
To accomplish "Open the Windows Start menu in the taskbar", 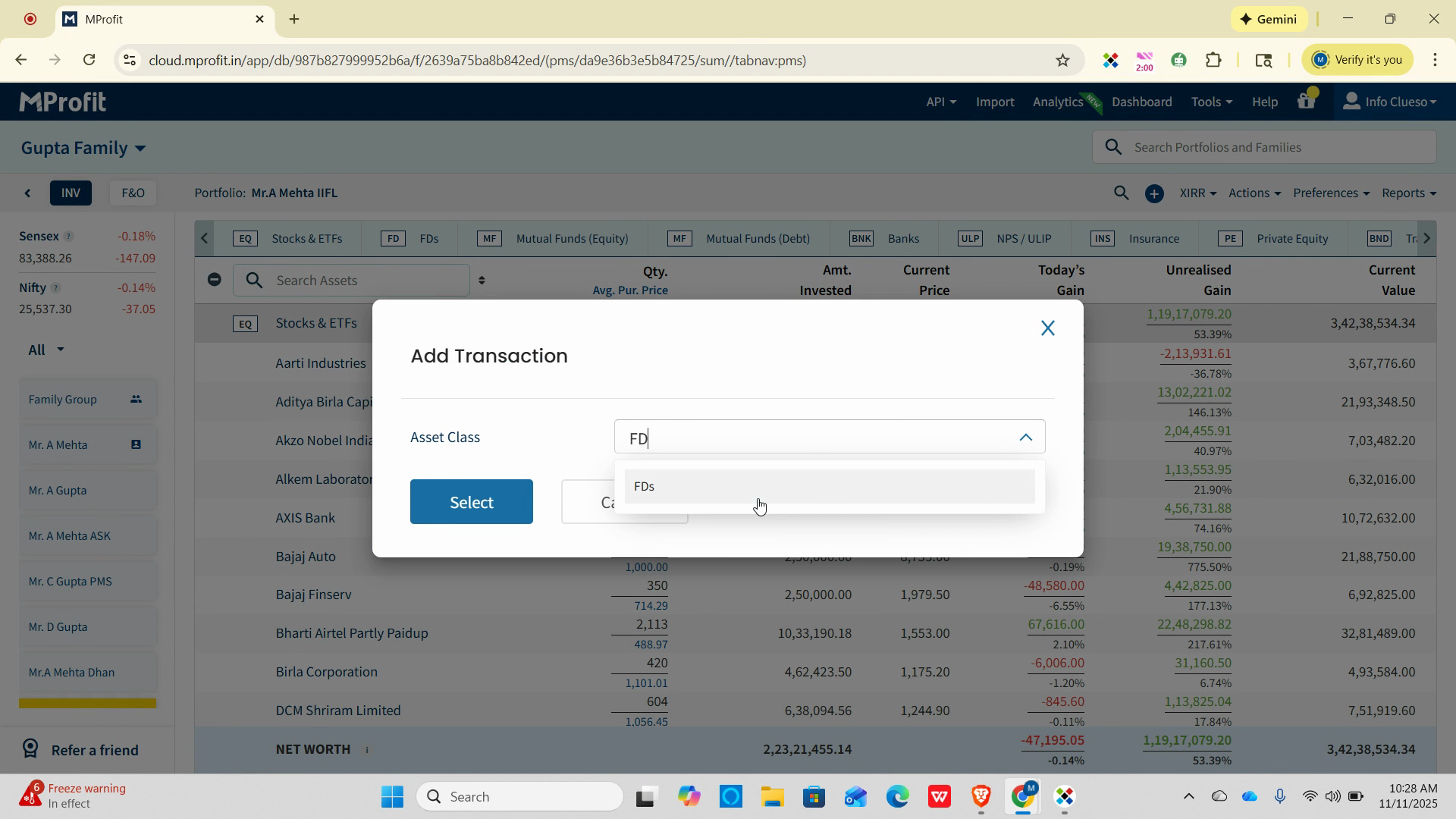I will tap(392, 797).
